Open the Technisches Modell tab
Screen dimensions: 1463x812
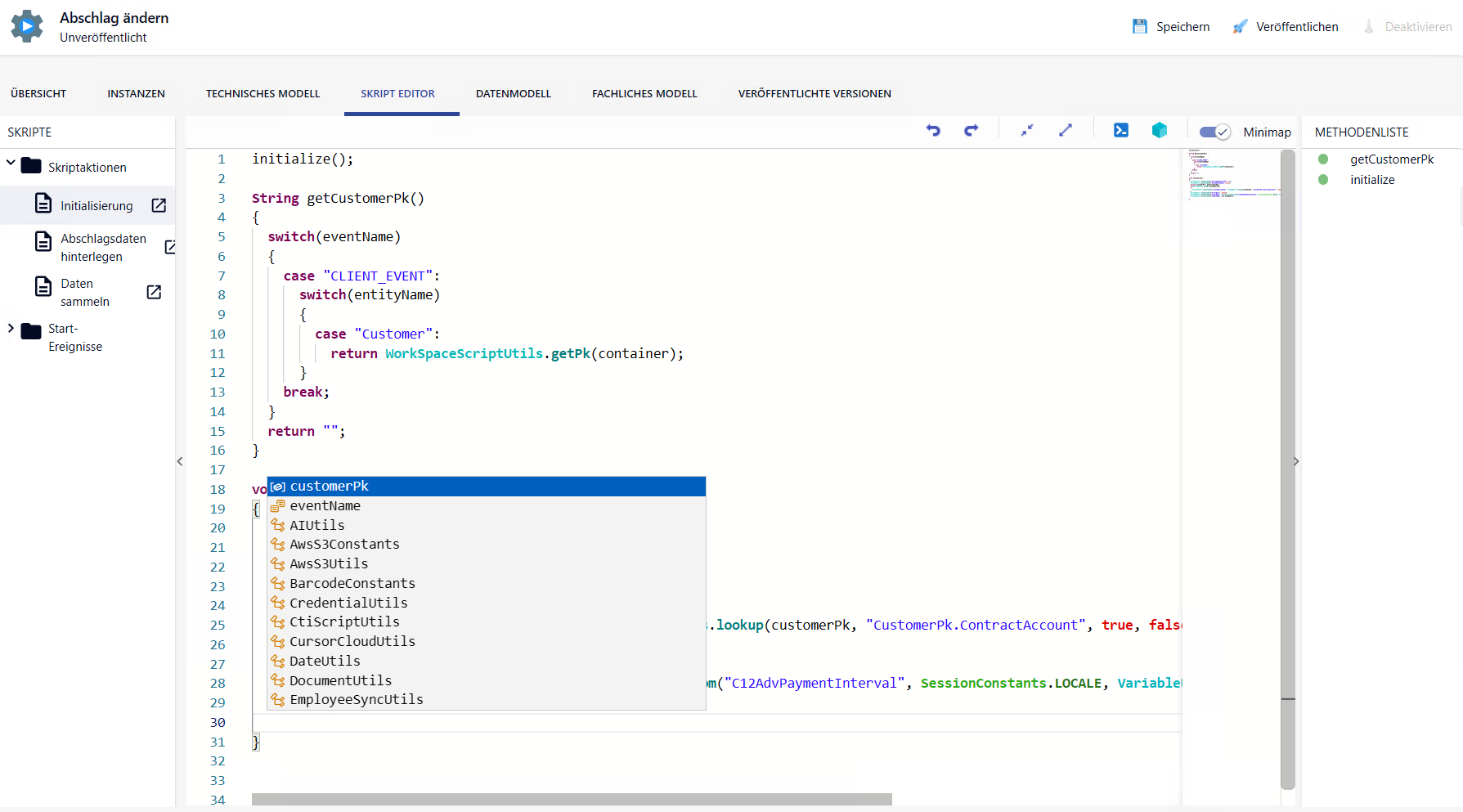263,94
